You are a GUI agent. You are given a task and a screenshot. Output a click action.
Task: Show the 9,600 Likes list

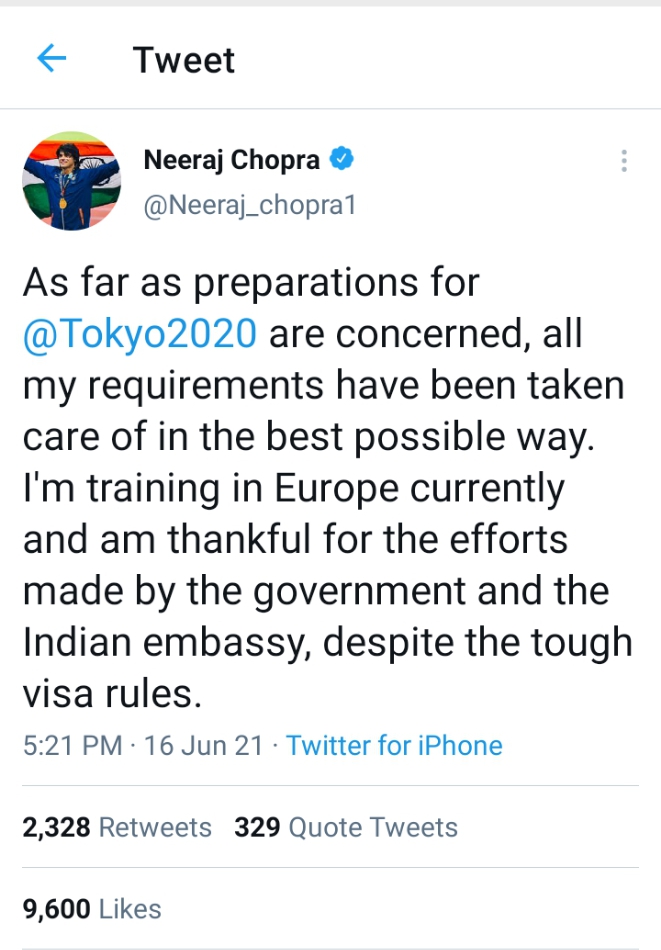[x=91, y=908]
